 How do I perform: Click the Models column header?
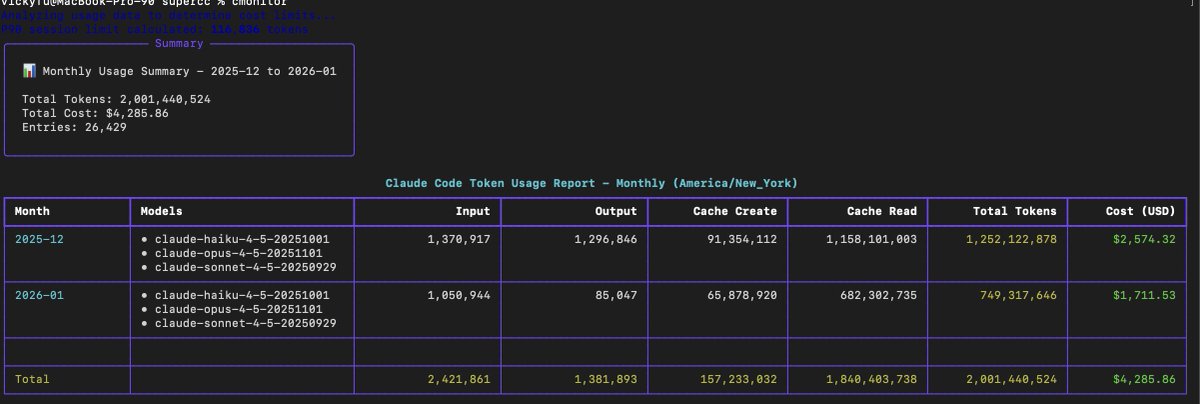click(x=161, y=212)
